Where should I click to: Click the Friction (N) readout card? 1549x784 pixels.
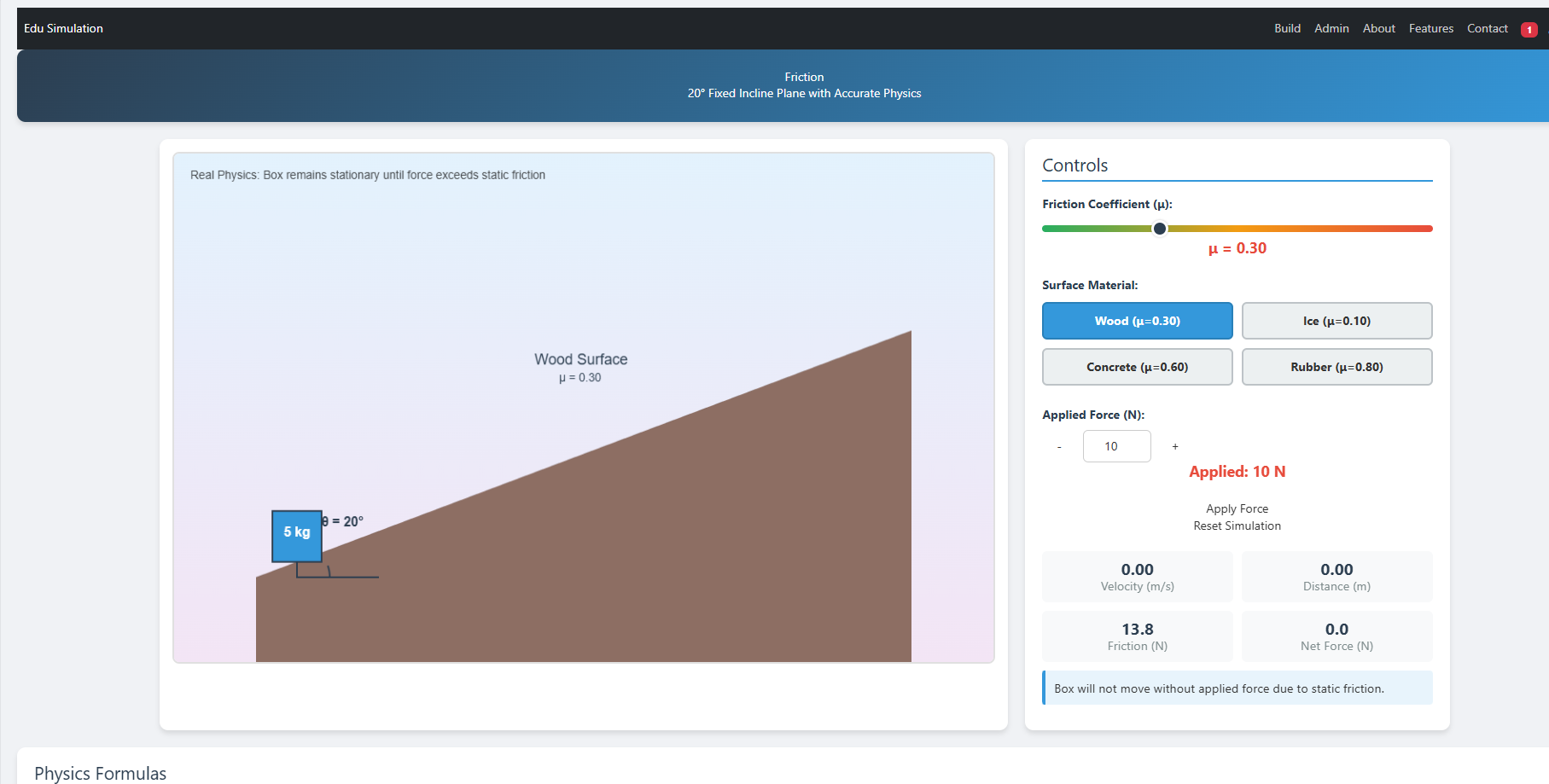pos(1137,636)
